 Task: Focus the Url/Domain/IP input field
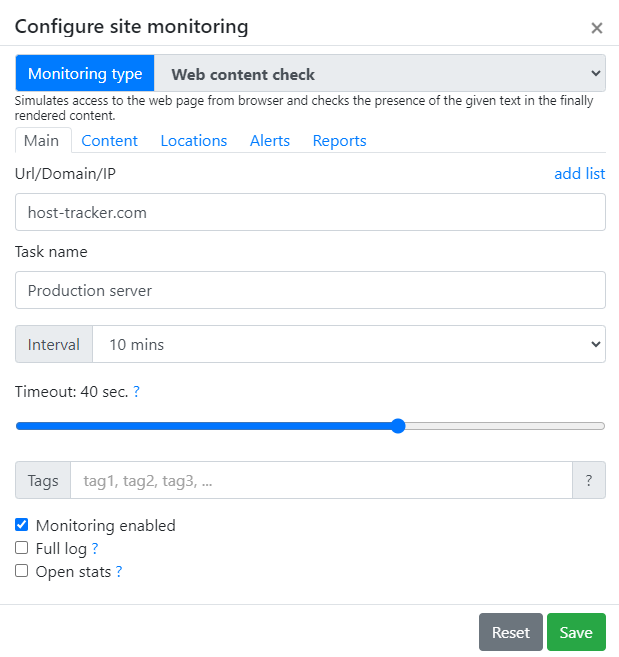click(311, 212)
